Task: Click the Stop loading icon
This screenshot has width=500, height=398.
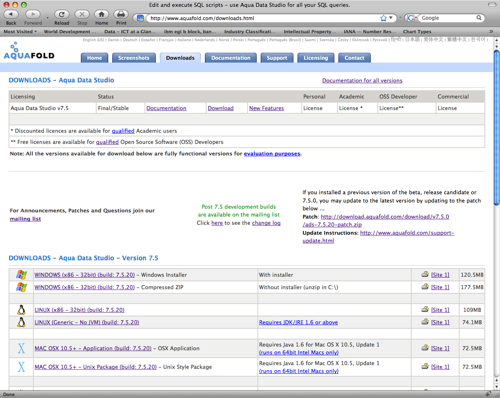Action: [x=82, y=14]
